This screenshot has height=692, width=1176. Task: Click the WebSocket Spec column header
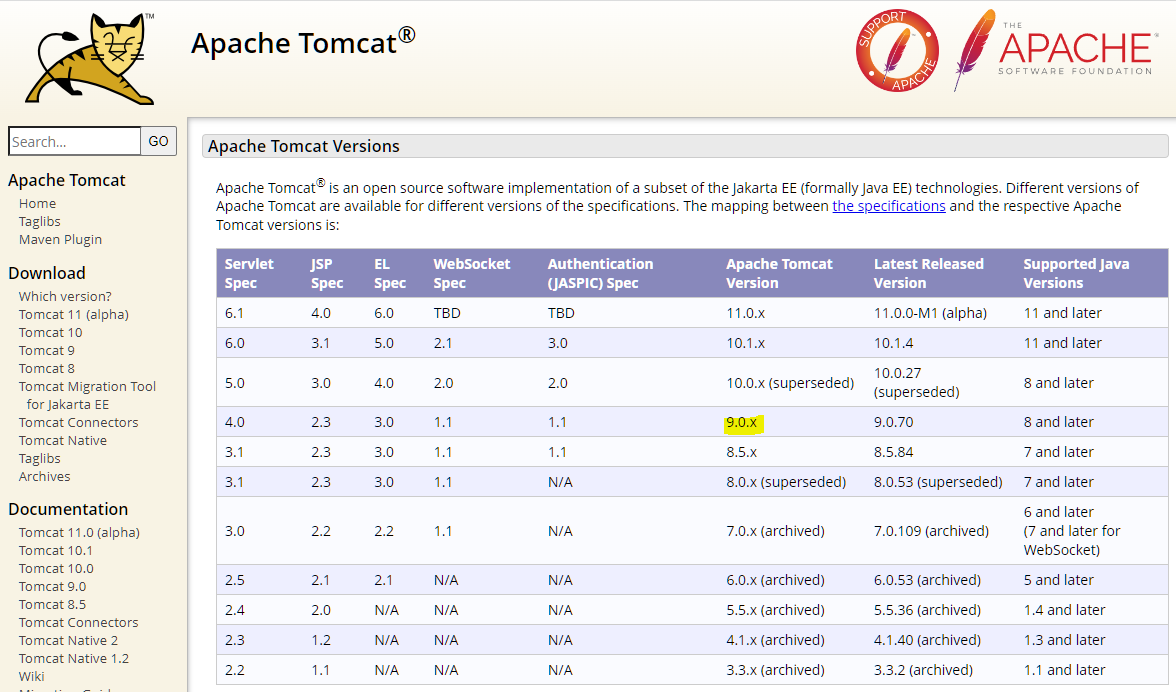472,273
